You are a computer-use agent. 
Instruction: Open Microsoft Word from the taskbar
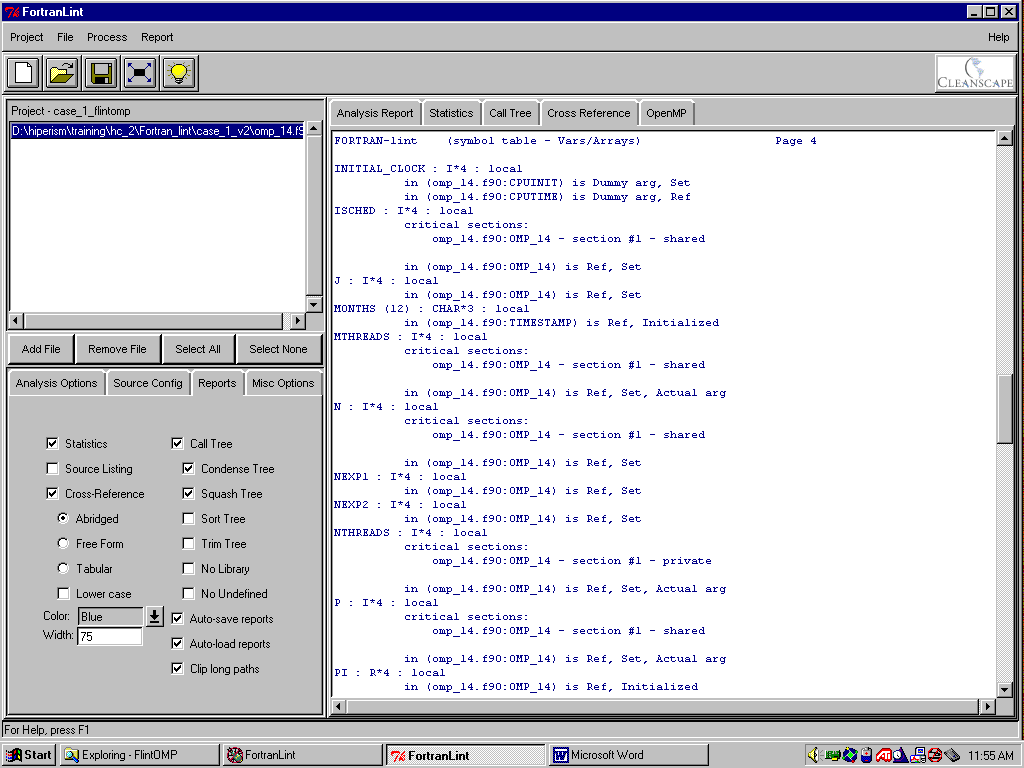(x=629, y=755)
